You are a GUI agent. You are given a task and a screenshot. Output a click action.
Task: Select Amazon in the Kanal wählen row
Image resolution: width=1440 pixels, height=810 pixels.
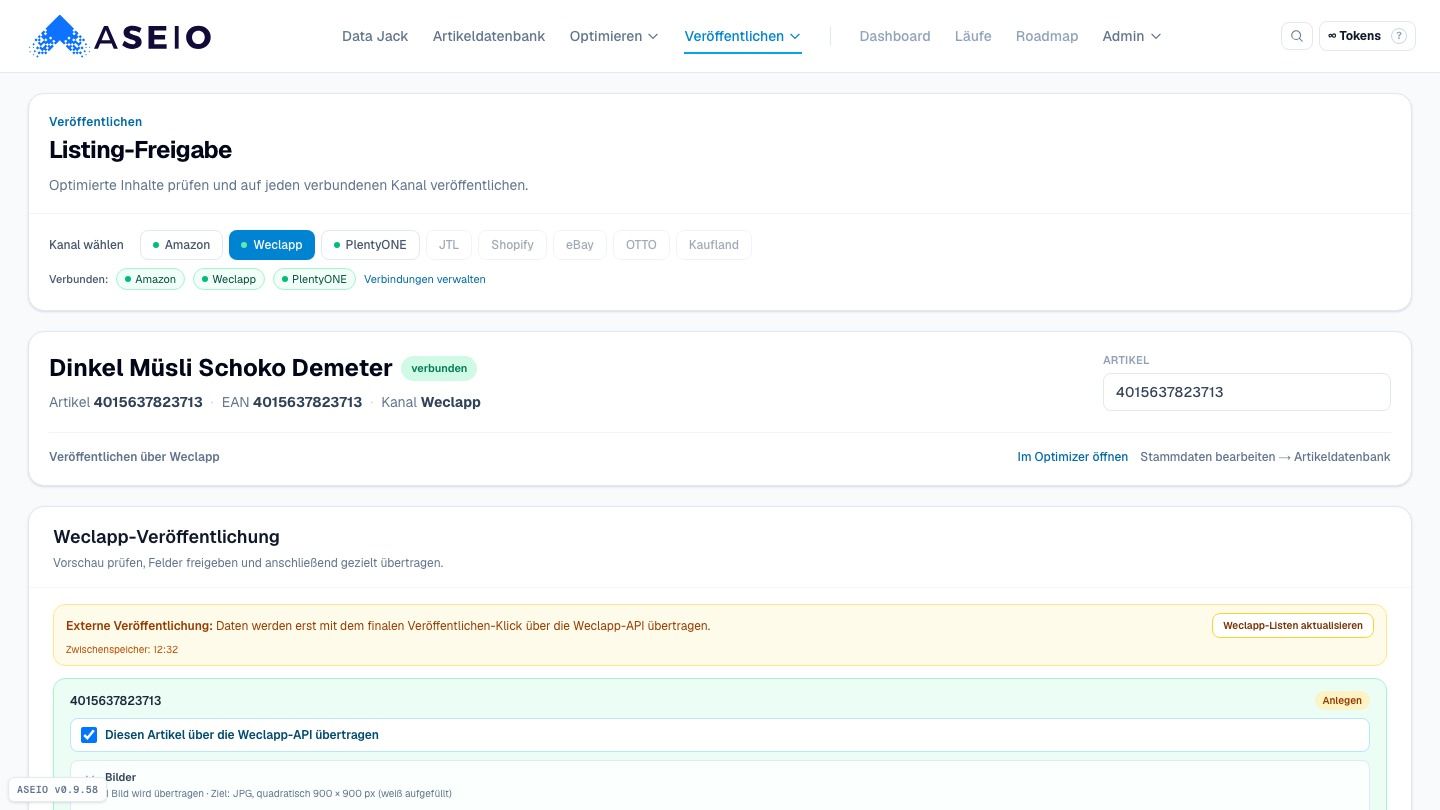click(x=181, y=245)
